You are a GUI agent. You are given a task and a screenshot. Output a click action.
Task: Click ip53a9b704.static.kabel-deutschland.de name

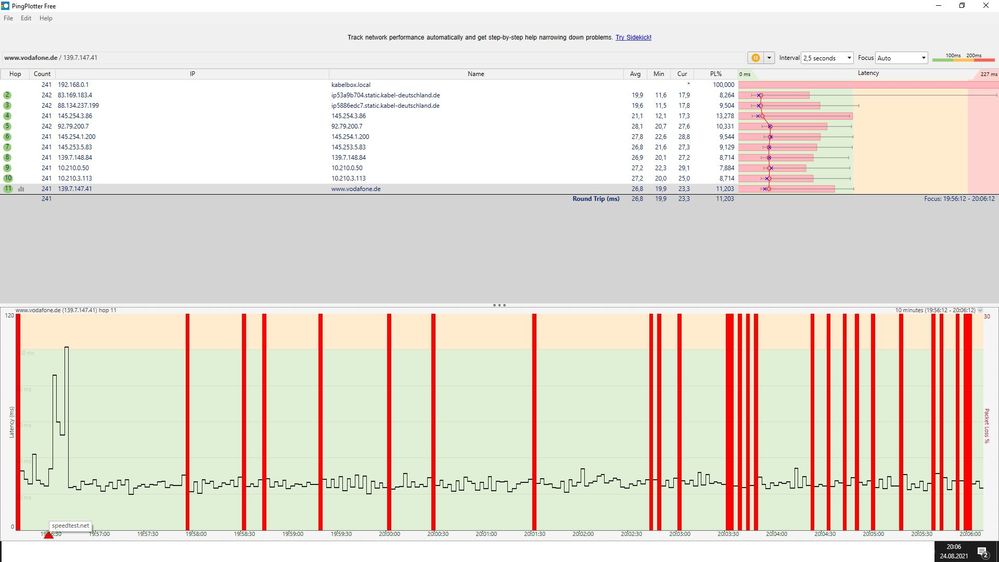385,95
